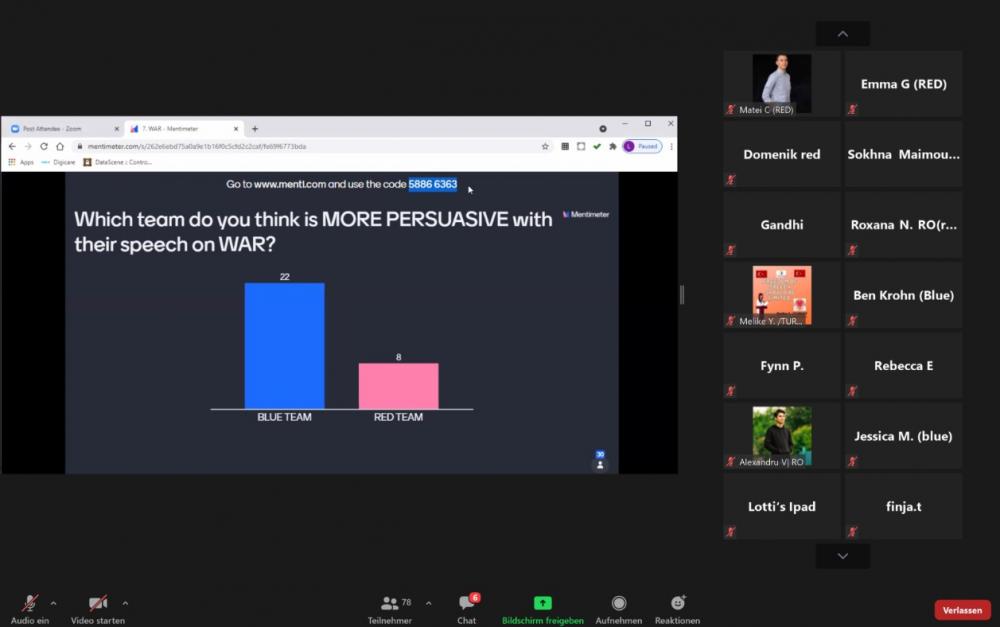The width and height of the screenshot is (1000, 627).
Task: Click the www.menti.com link text
Action: tap(290, 185)
